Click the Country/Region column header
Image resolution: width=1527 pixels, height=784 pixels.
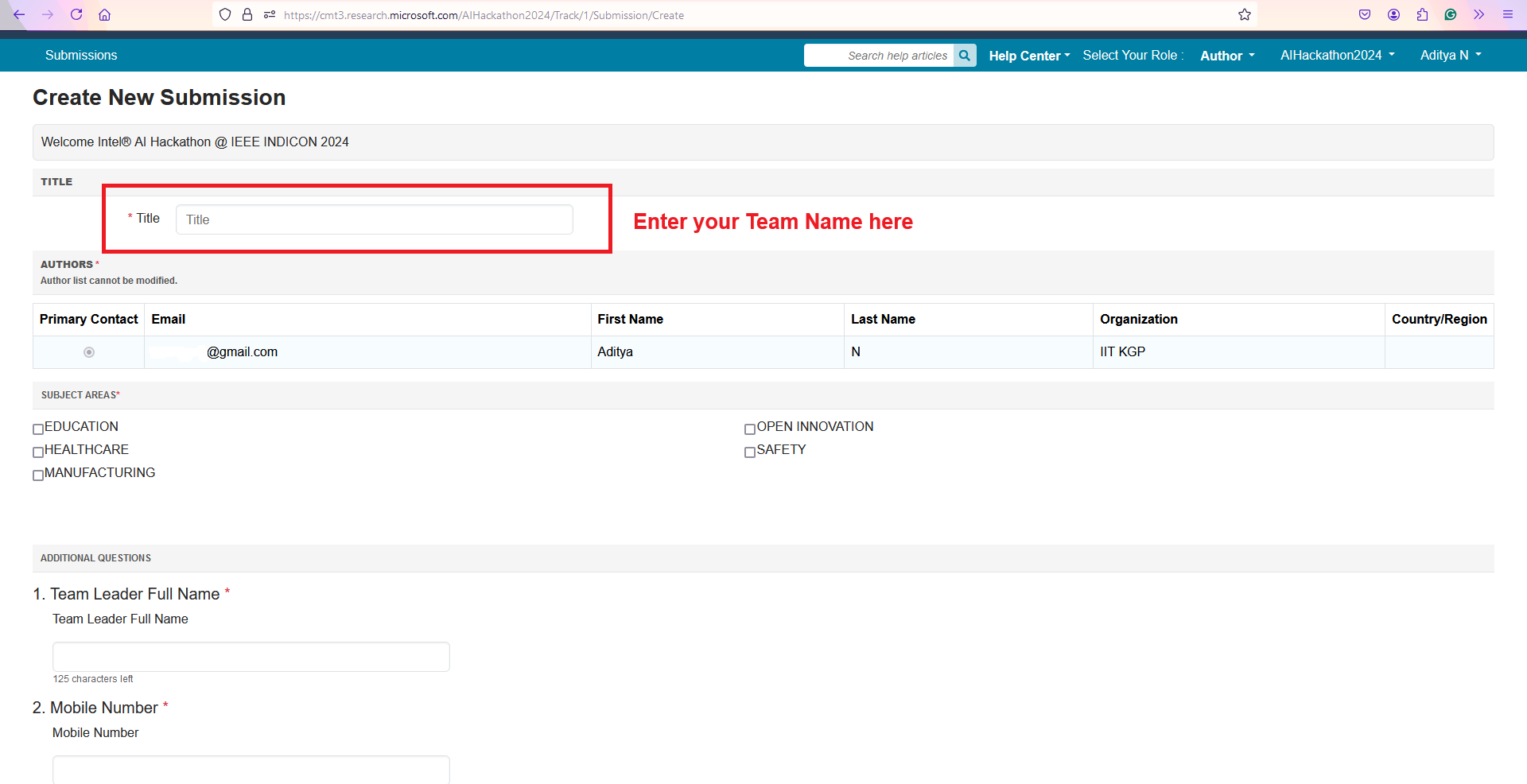coord(1439,319)
